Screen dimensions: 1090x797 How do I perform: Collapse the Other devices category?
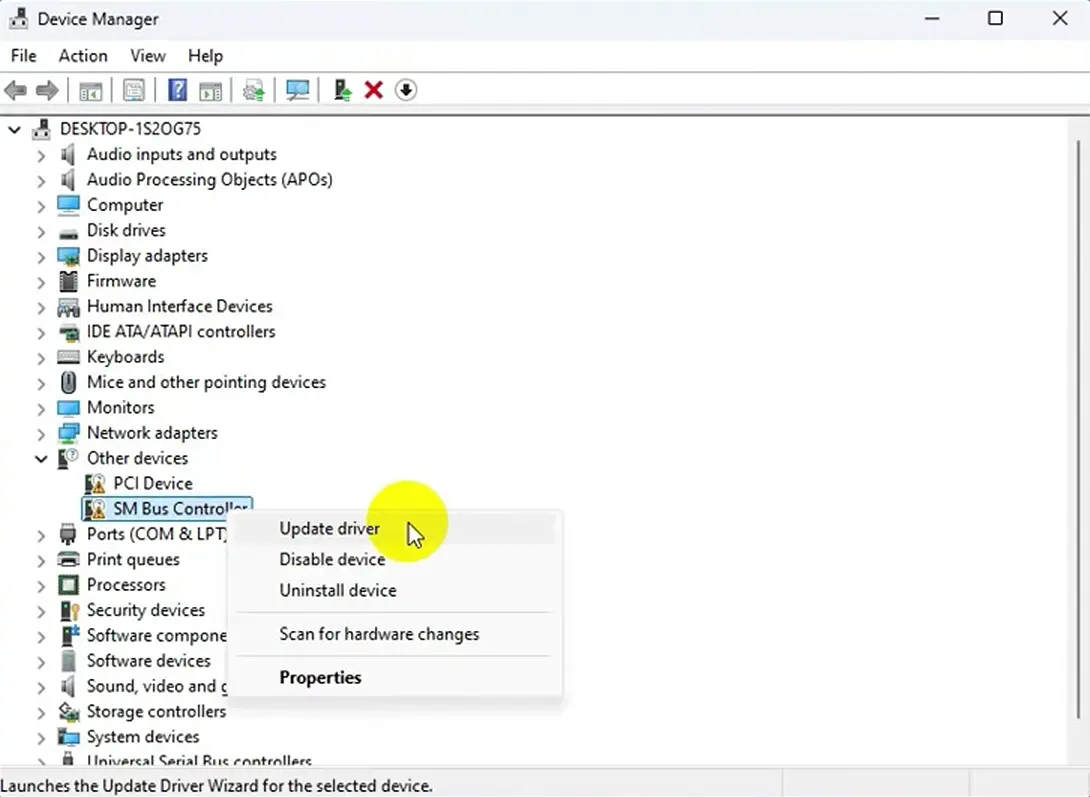tap(41, 459)
